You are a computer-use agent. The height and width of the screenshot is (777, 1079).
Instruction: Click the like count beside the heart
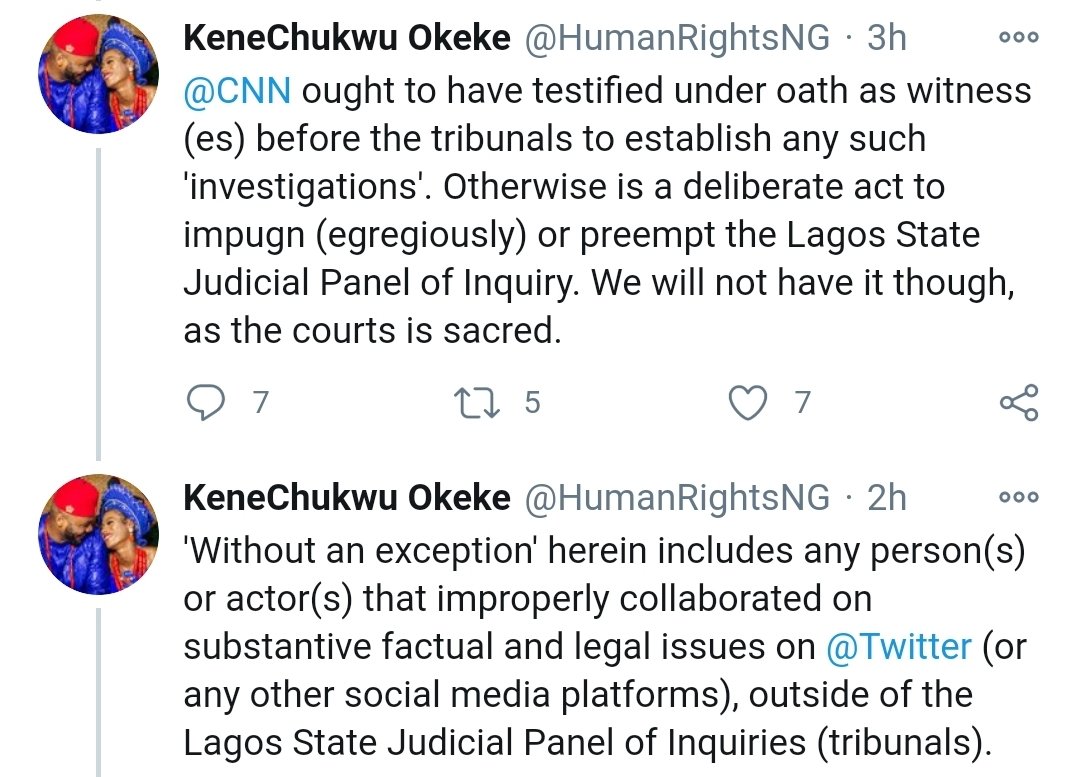coord(802,403)
